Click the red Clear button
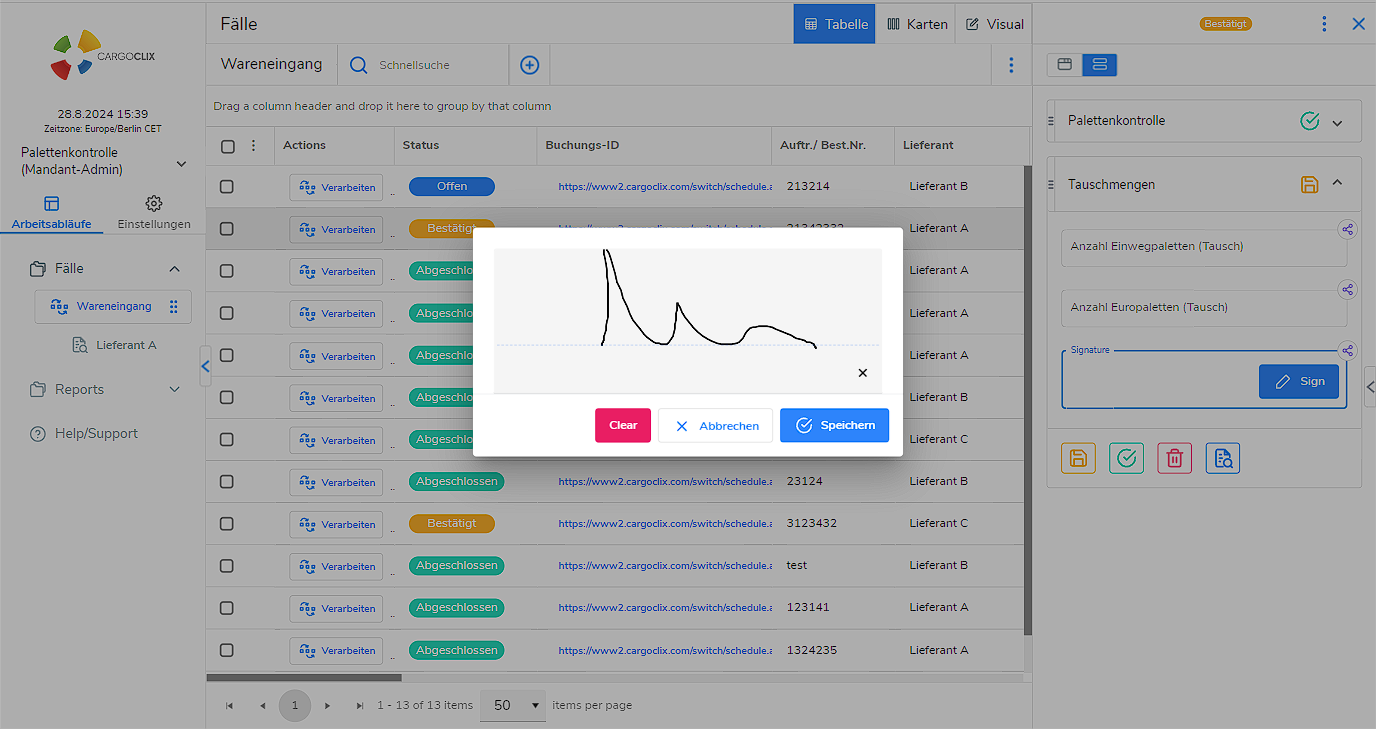1376x729 pixels. [x=622, y=425]
